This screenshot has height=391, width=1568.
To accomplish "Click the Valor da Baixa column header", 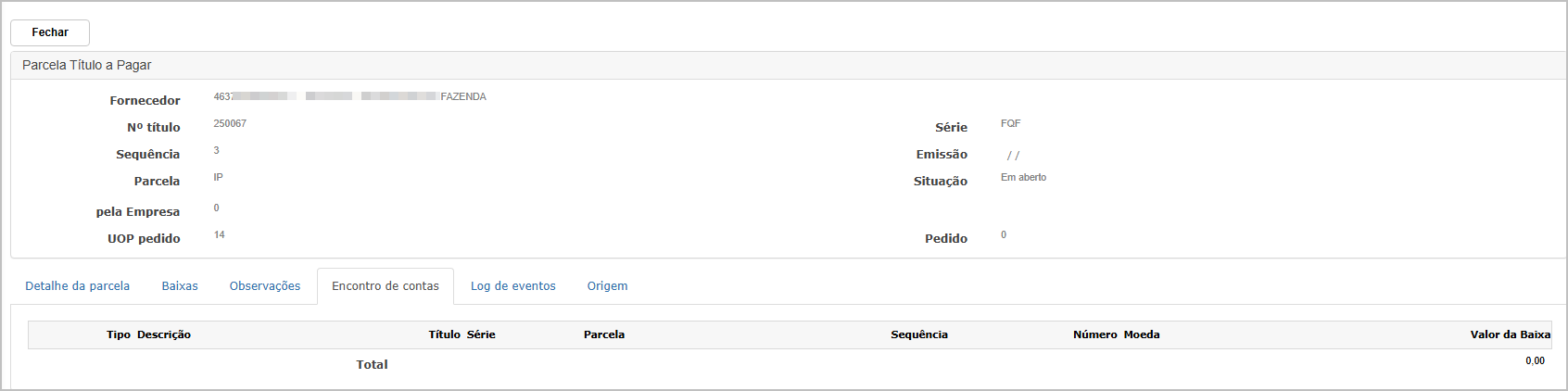I will (x=1510, y=334).
